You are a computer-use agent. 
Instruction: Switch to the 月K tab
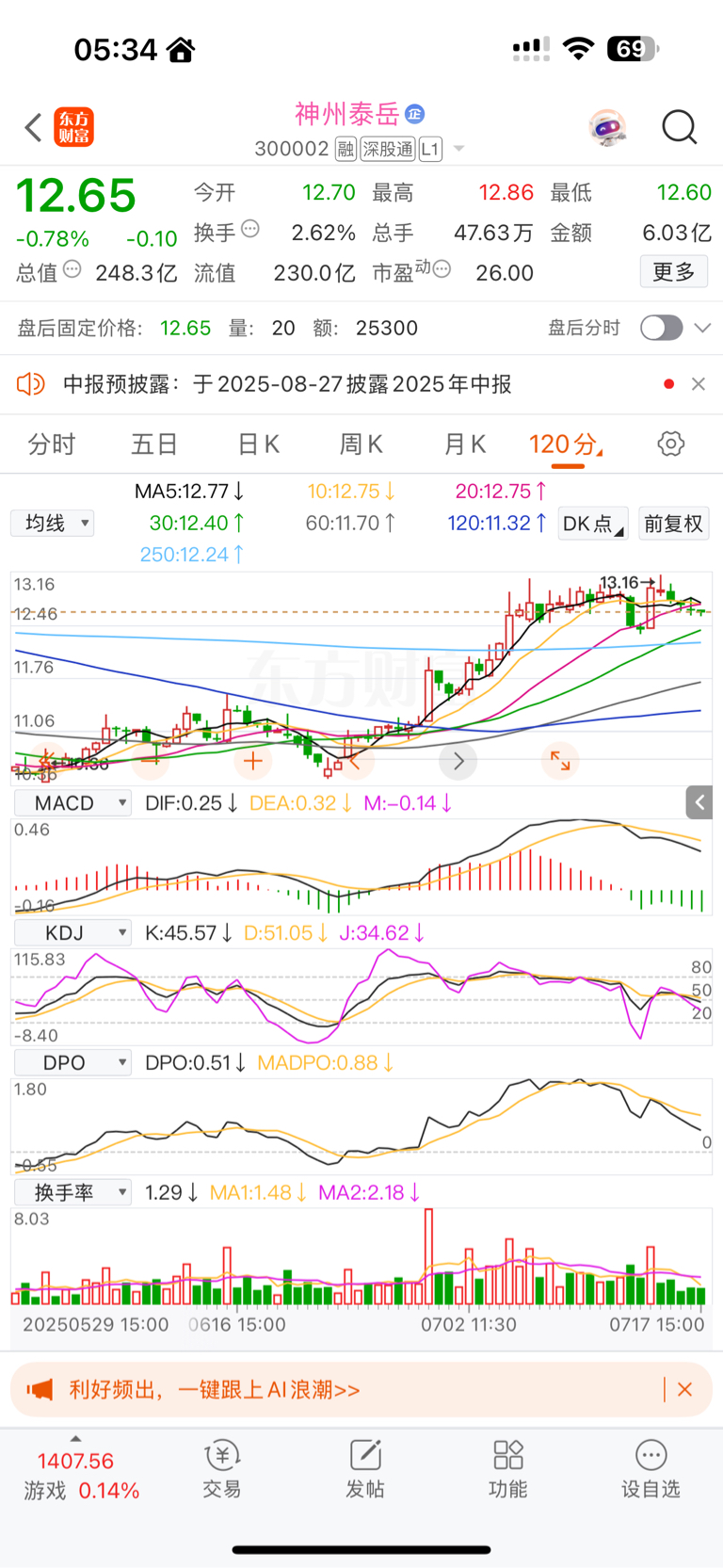click(x=464, y=445)
